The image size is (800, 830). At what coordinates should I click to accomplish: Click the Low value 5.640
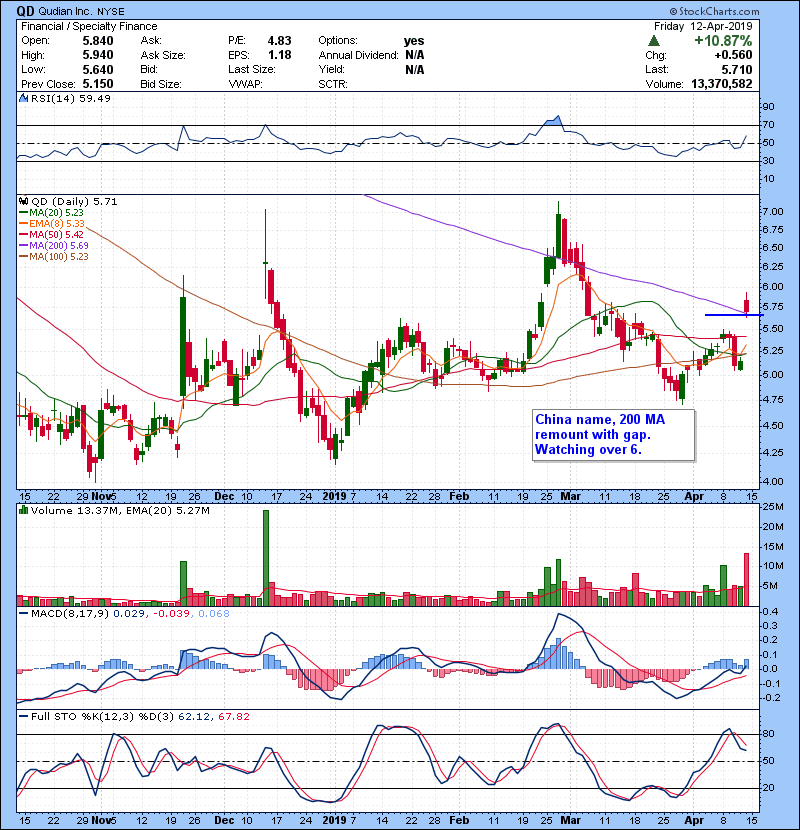98,69
